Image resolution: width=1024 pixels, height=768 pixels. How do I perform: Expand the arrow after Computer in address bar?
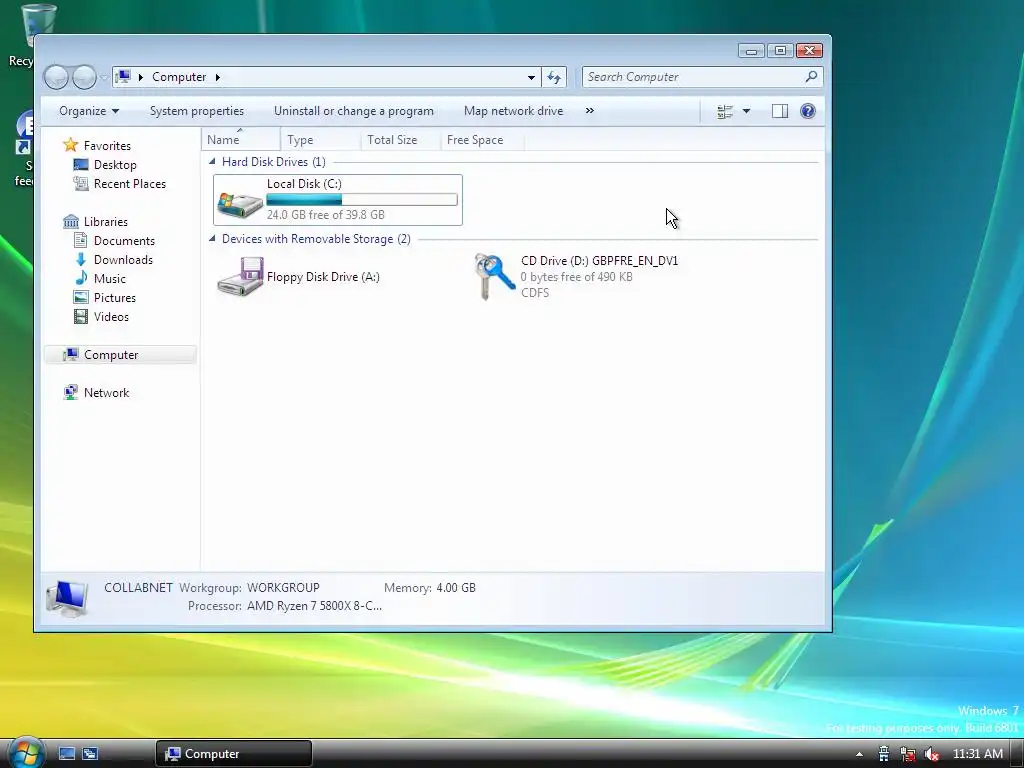pos(218,77)
